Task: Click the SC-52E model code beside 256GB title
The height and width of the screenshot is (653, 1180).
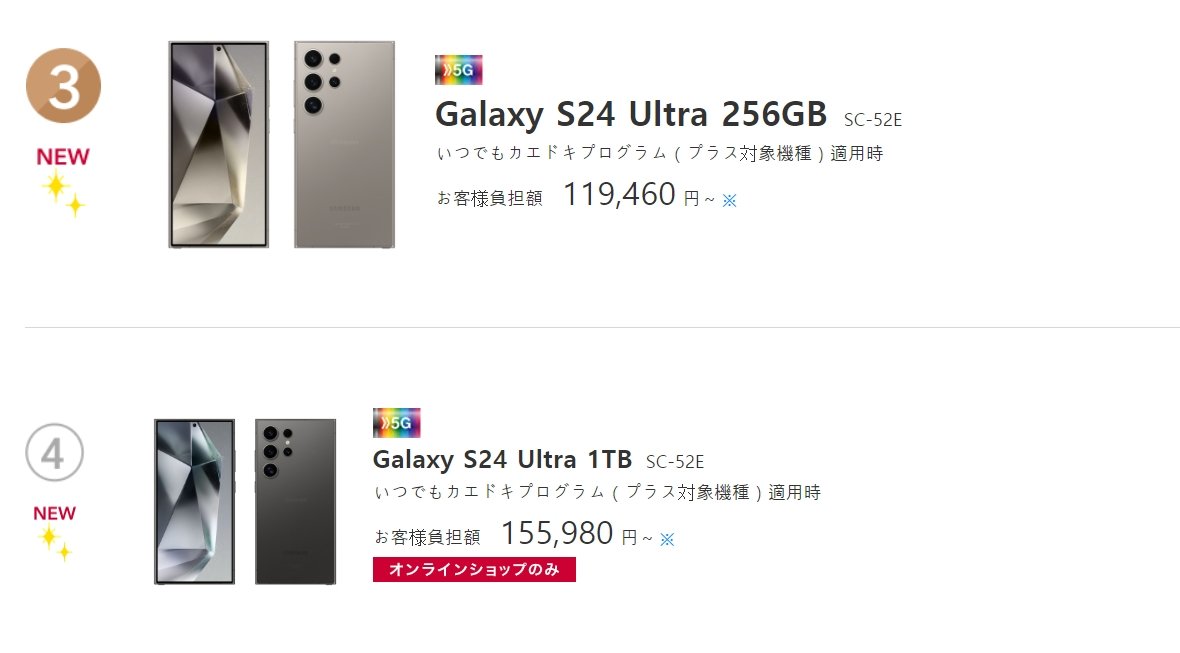Action: click(873, 120)
